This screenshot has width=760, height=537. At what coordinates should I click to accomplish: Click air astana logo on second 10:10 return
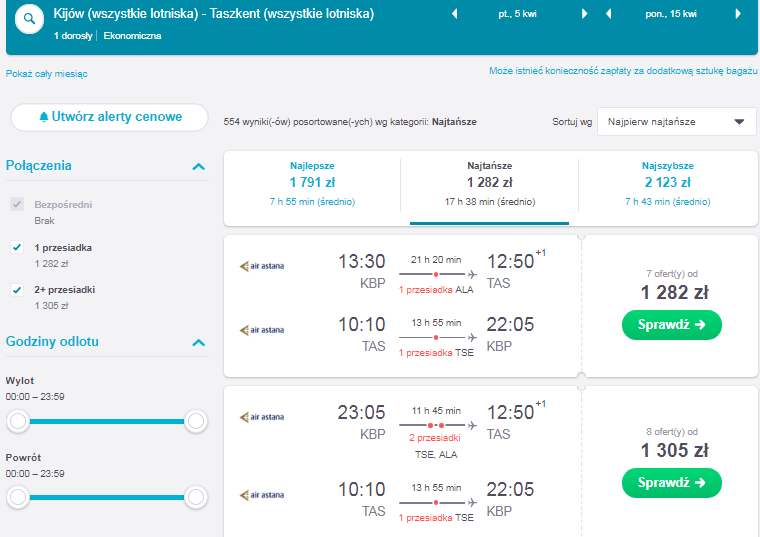pyautogui.click(x=262, y=495)
